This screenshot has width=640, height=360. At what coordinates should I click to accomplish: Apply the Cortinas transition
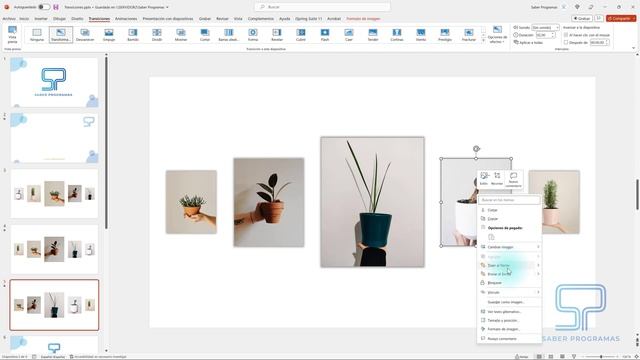397,35
